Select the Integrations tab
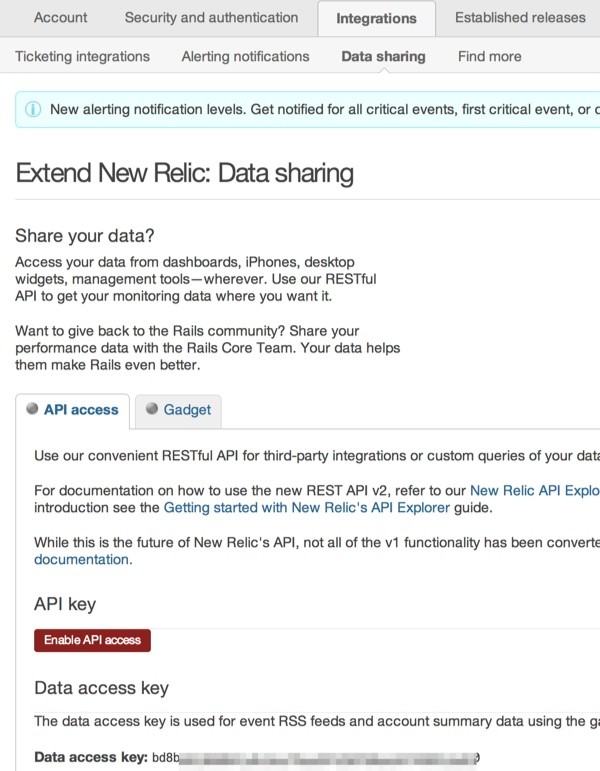Image resolution: width=600 pixels, height=771 pixels. [x=377, y=19]
